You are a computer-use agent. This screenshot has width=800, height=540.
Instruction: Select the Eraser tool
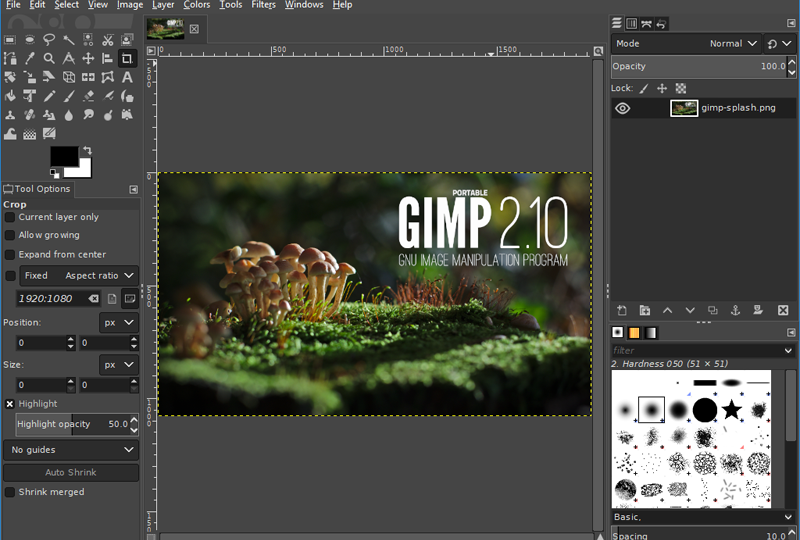(x=88, y=96)
